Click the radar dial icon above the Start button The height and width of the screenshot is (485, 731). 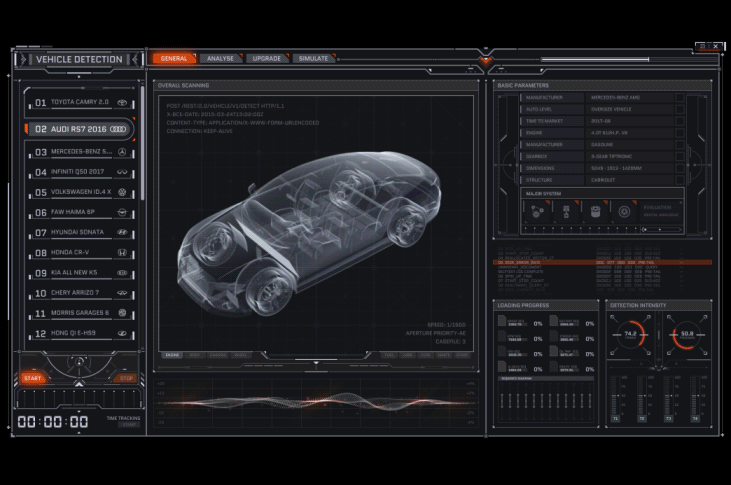pyautogui.click(x=79, y=361)
